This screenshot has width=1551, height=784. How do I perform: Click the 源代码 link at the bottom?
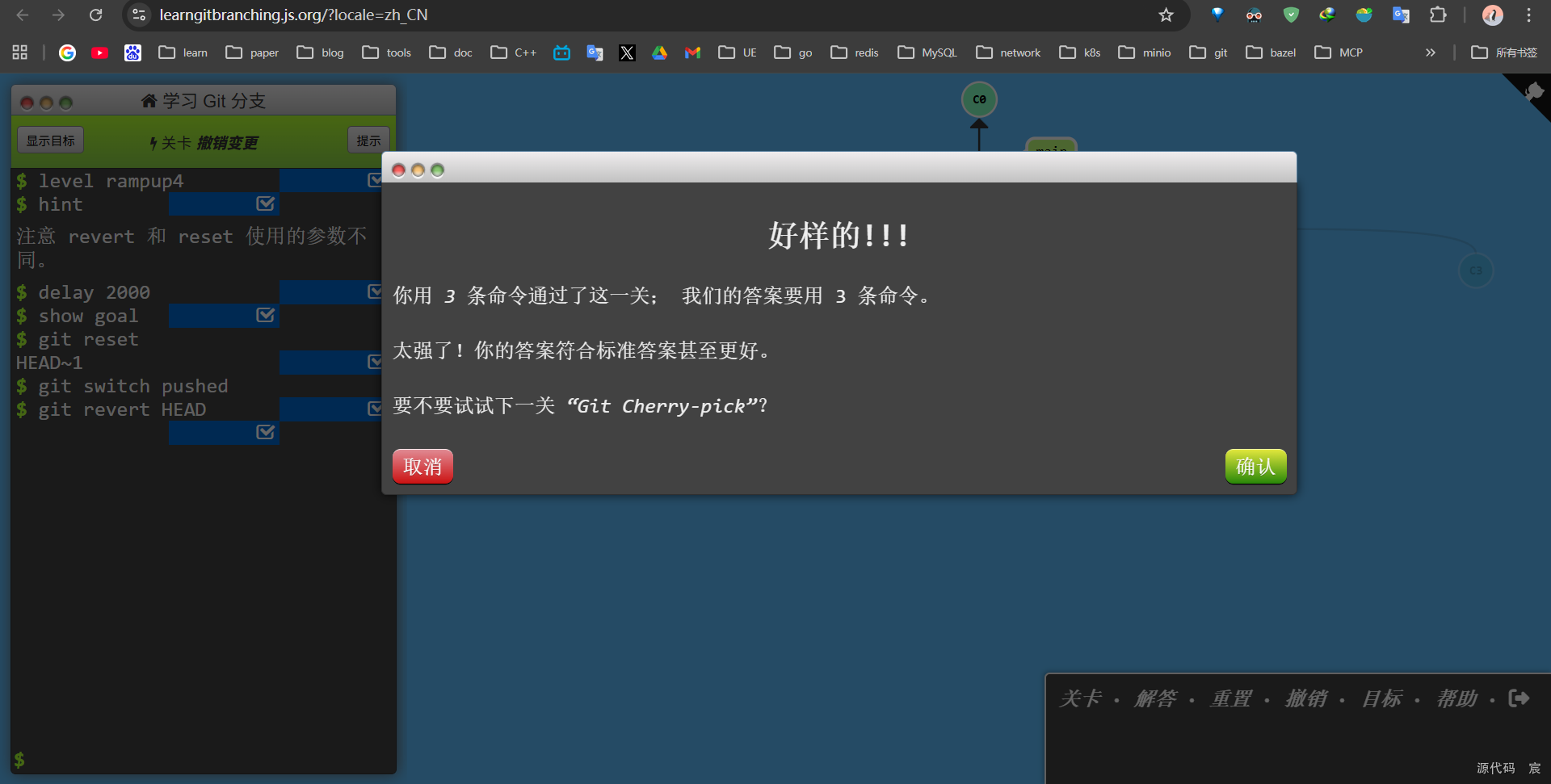pos(1495,768)
